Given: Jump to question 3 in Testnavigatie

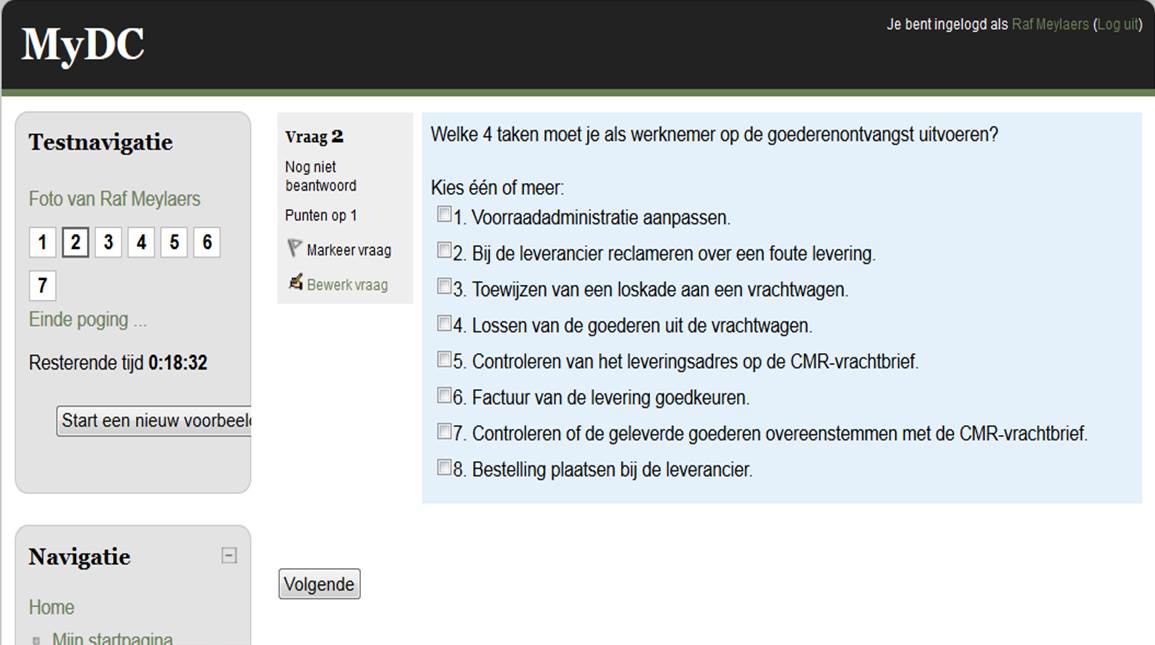Looking at the screenshot, I should (108, 242).
